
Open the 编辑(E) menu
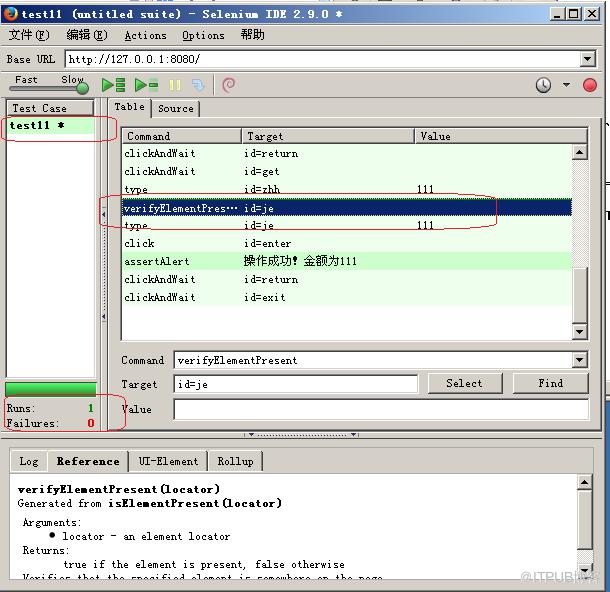[x=87, y=35]
